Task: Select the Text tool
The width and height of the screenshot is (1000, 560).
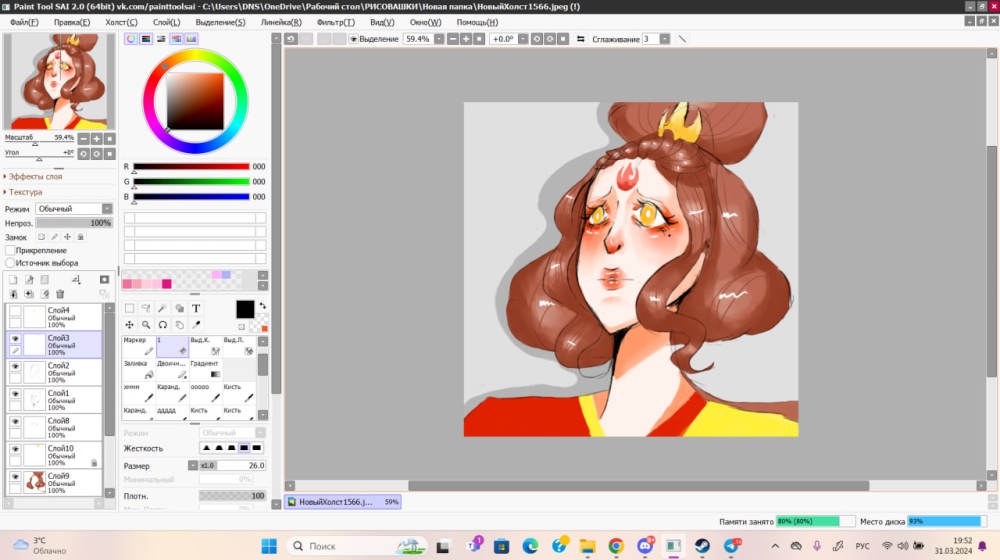Action: (x=196, y=309)
